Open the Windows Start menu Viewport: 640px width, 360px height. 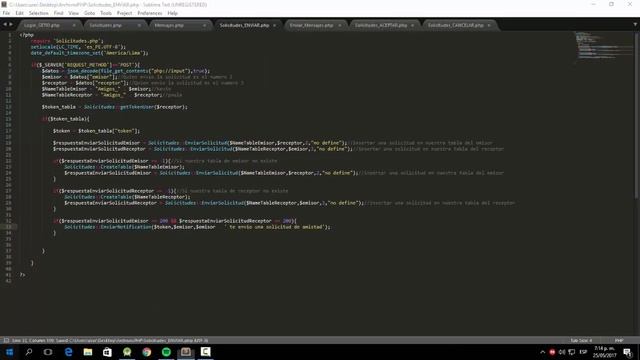pos(9,352)
